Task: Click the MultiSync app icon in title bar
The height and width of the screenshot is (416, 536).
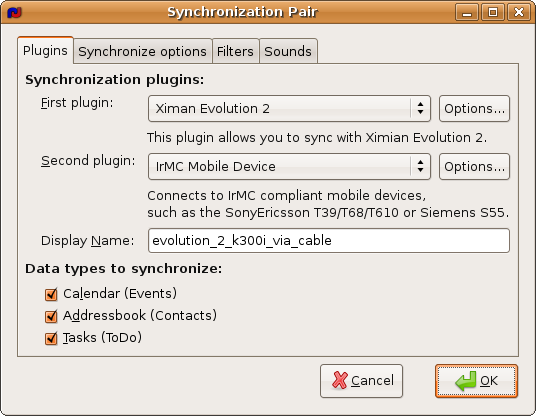Action: 14,13
